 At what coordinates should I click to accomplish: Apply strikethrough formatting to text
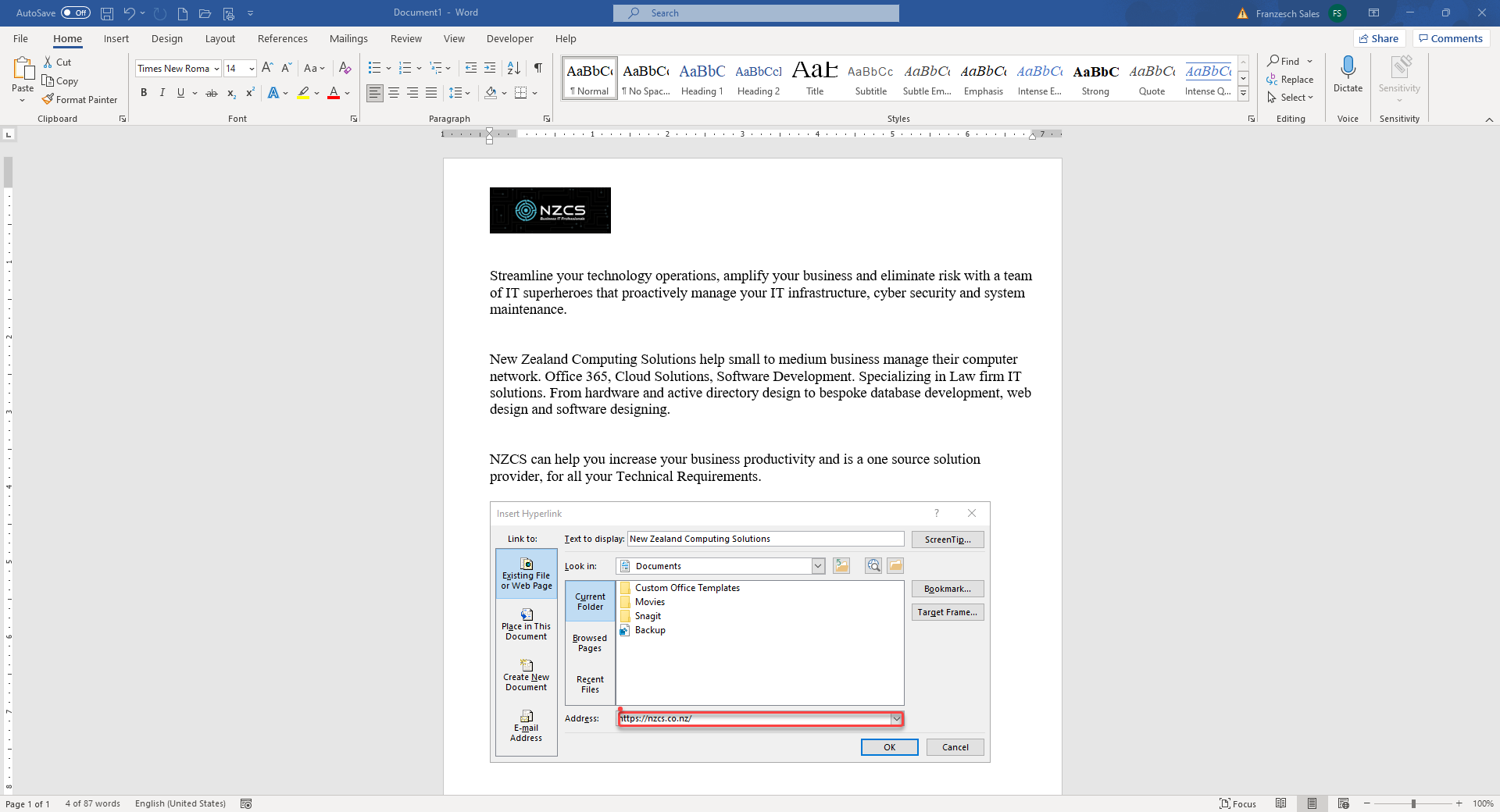[212, 93]
